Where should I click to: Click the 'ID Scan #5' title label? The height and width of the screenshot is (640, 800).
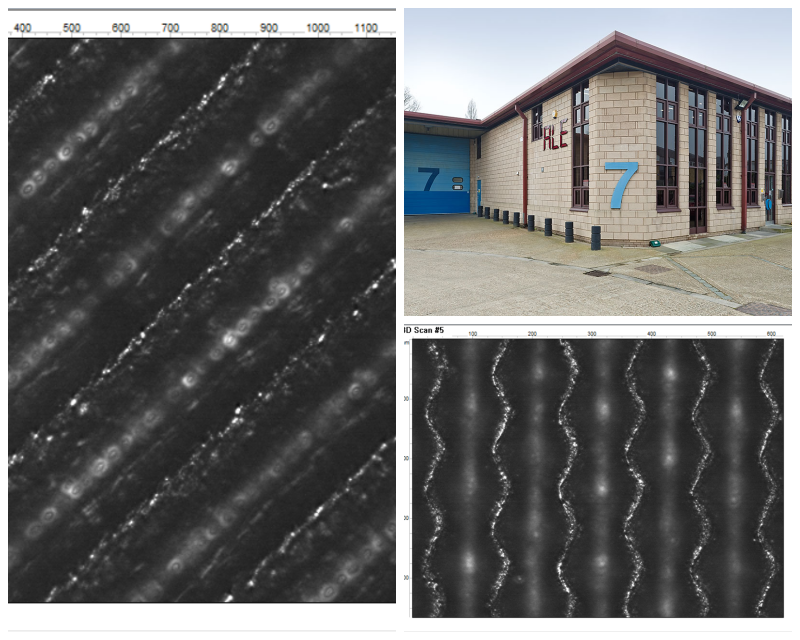point(424,330)
